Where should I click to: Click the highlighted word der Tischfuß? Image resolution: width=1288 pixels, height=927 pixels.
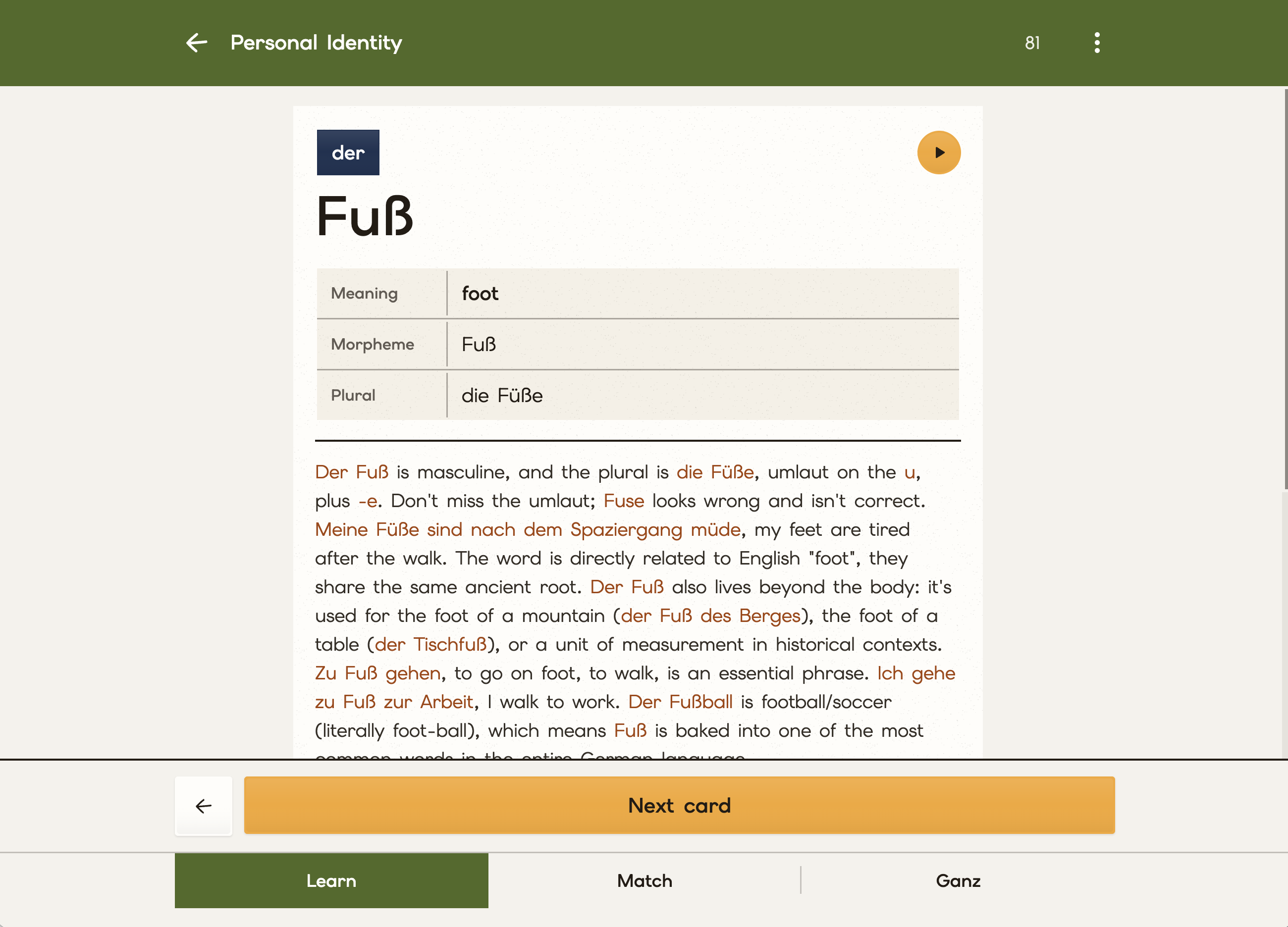point(430,645)
